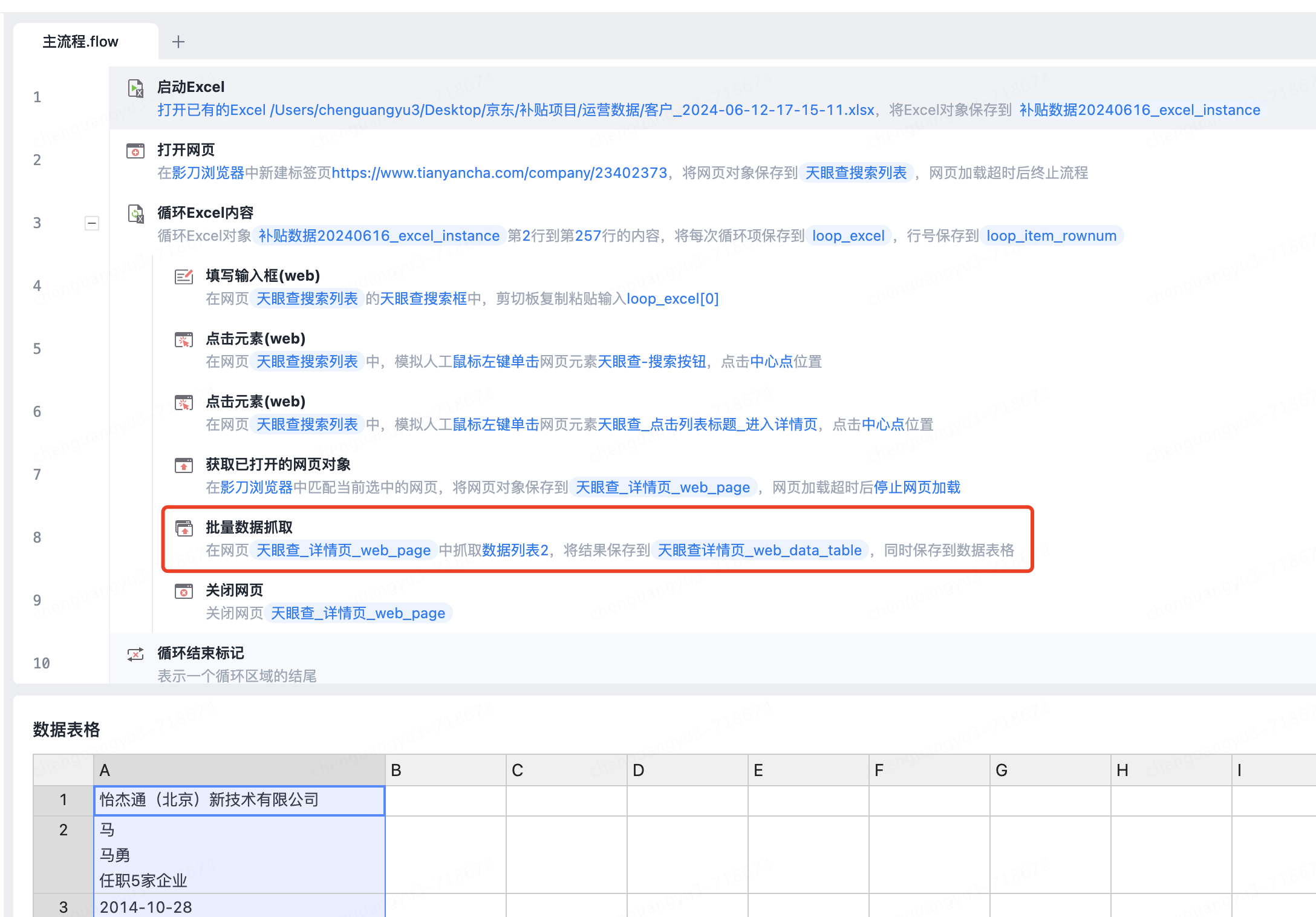The width and height of the screenshot is (1316, 917).
Task: Click the 打开网页 step icon
Action: tap(135, 151)
